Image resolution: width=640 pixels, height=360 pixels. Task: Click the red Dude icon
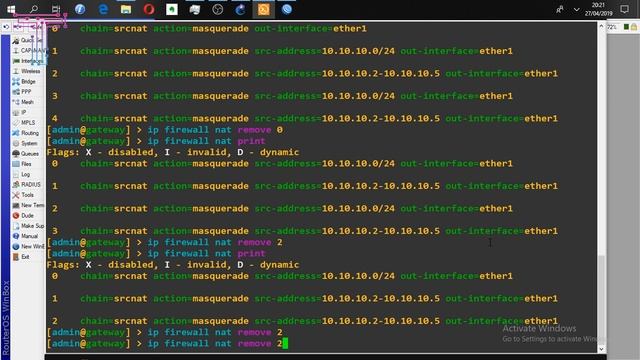tap(16, 216)
